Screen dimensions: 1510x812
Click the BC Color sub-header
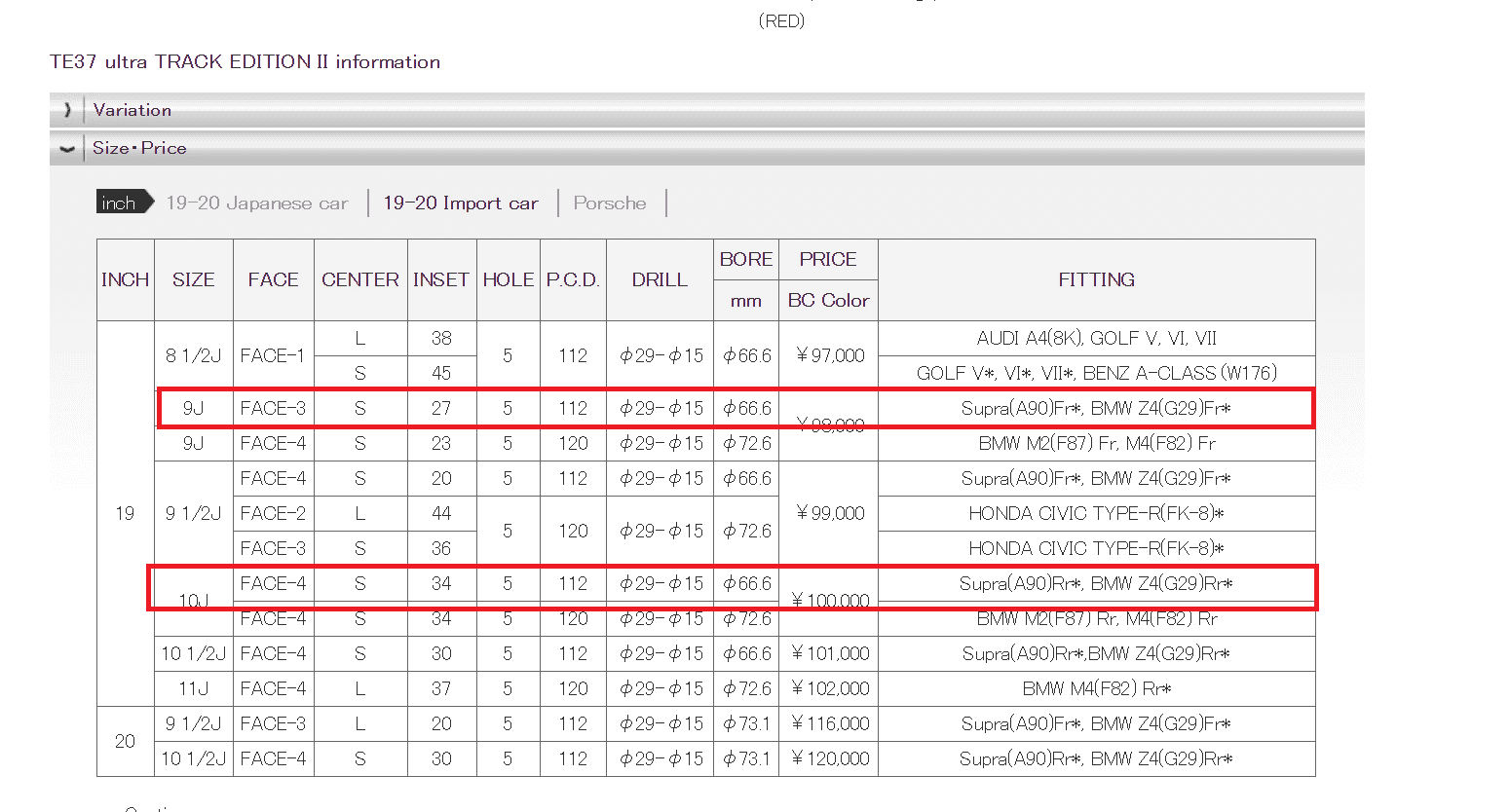(x=828, y=301)
